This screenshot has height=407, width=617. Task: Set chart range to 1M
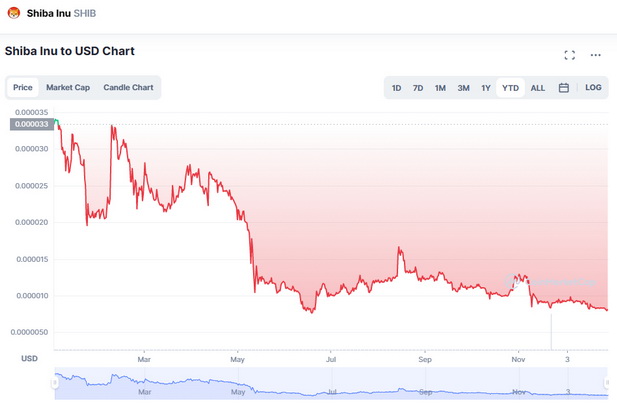tap(440, 88)
